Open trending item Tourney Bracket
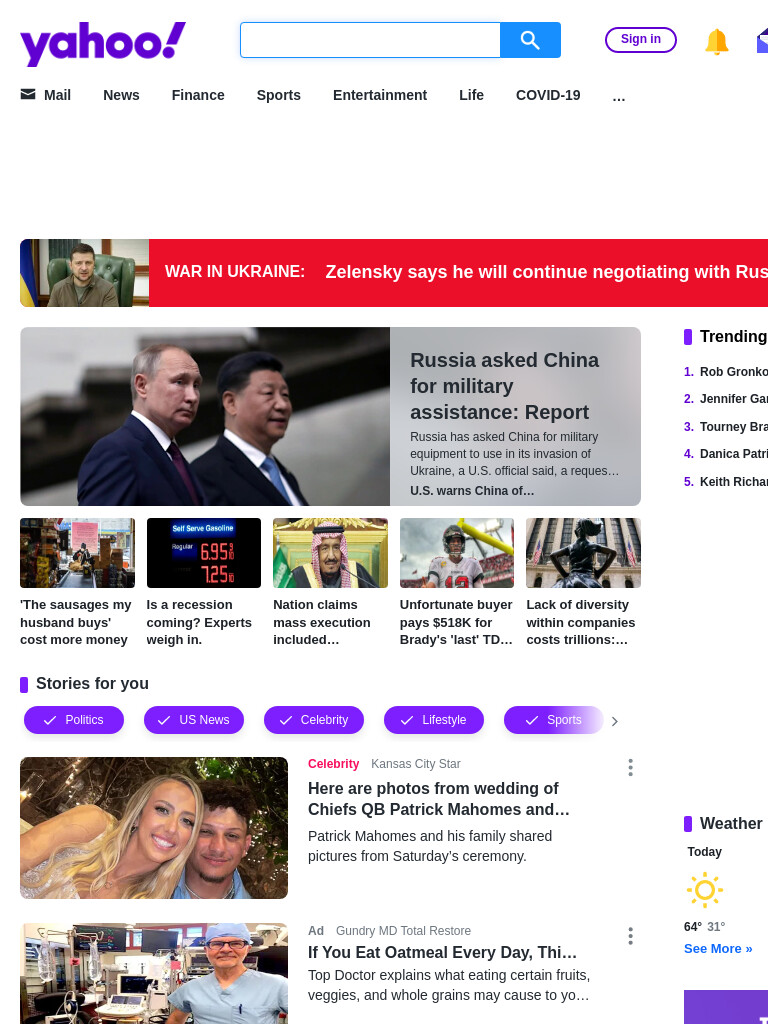The width and height of the screenshot is (768, 1024). 733,426
